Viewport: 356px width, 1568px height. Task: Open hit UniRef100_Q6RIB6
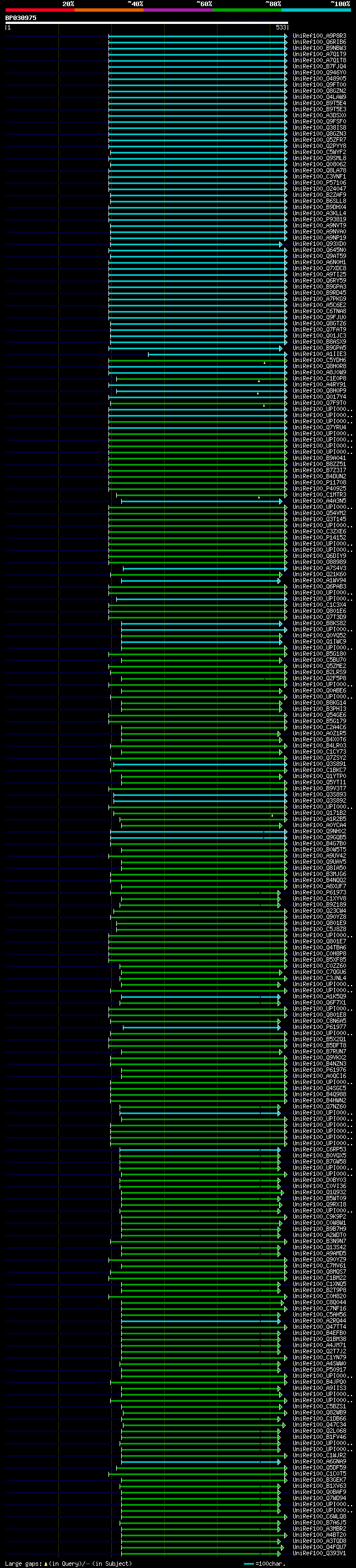pyautogui.click(x=319, y=42)
